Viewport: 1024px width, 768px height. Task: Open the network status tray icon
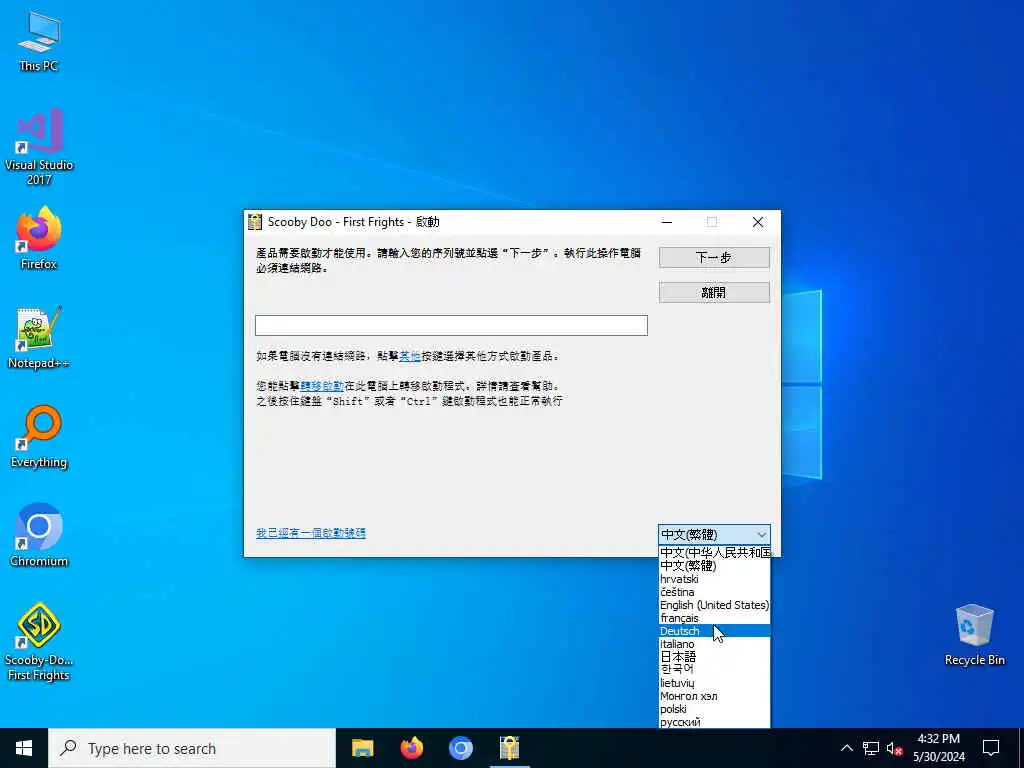coord(871,748)
